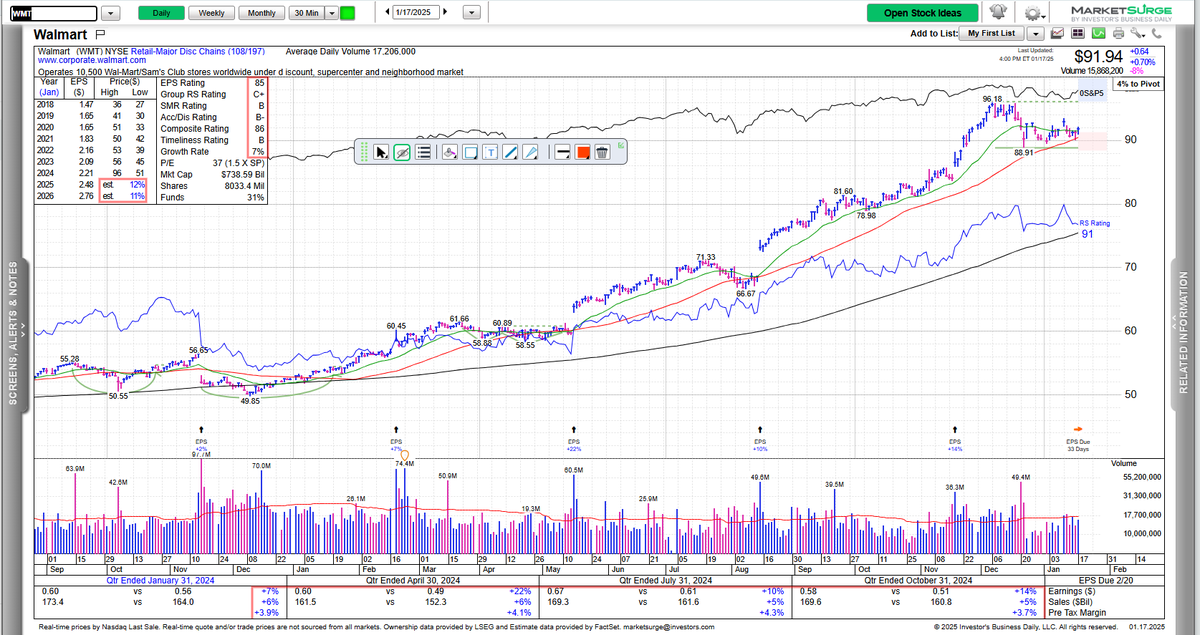Image resolution: width=1200 pixels, height=635 pixels.
Task: Select the text box annotation tool
Action: click(491, 153)
